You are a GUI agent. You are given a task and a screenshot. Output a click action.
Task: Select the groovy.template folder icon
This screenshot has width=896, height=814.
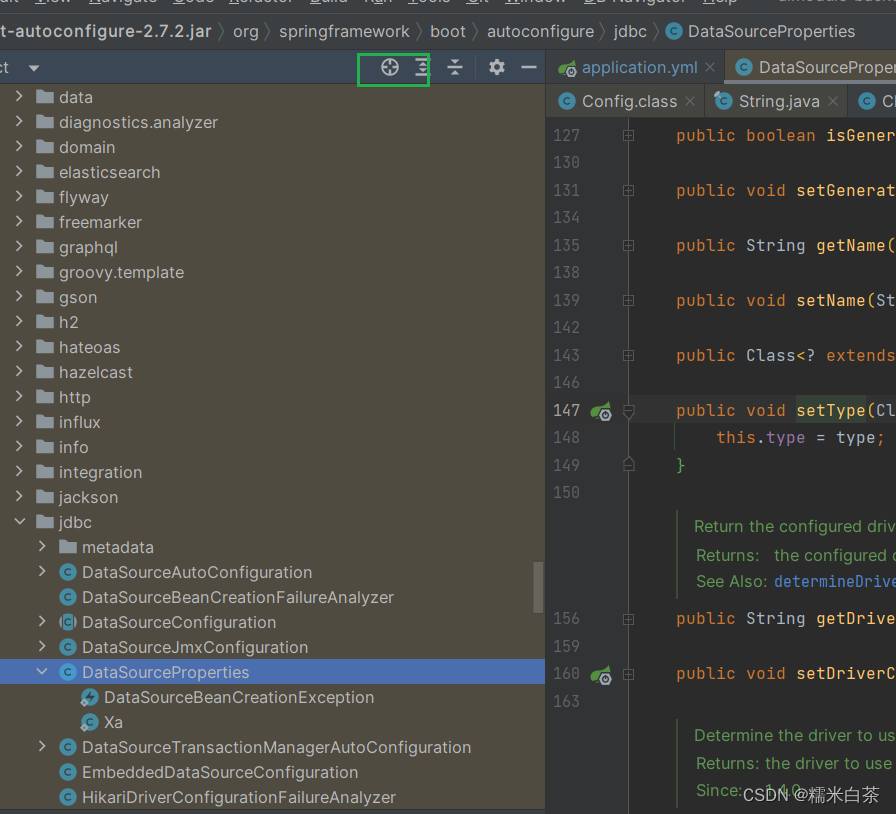45,272
